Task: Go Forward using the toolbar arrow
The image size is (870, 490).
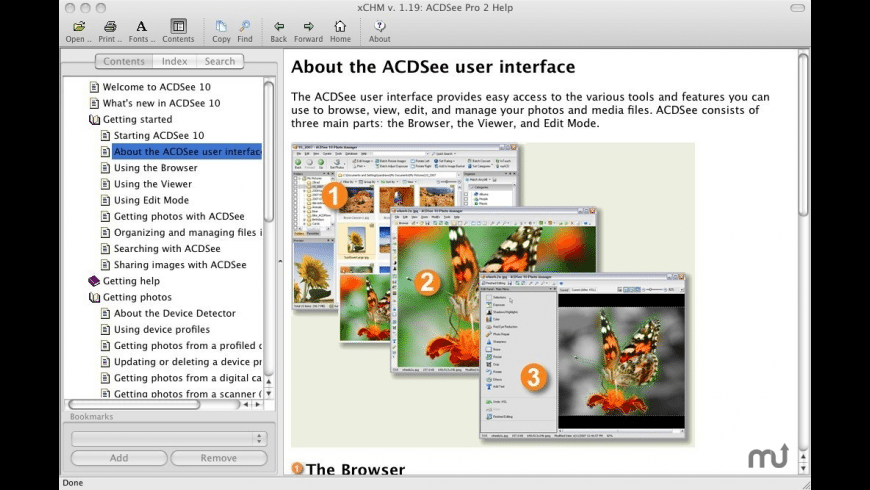Action: click(x=308, y=26)
